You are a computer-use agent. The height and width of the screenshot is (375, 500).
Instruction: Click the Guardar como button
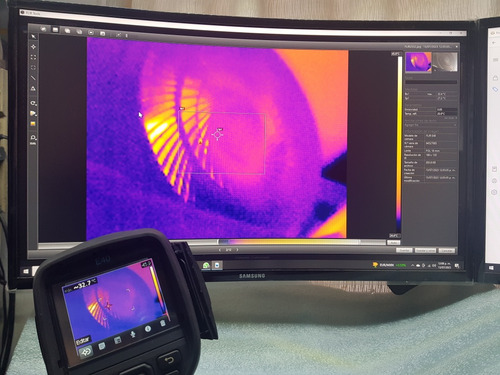coord(425,250)
